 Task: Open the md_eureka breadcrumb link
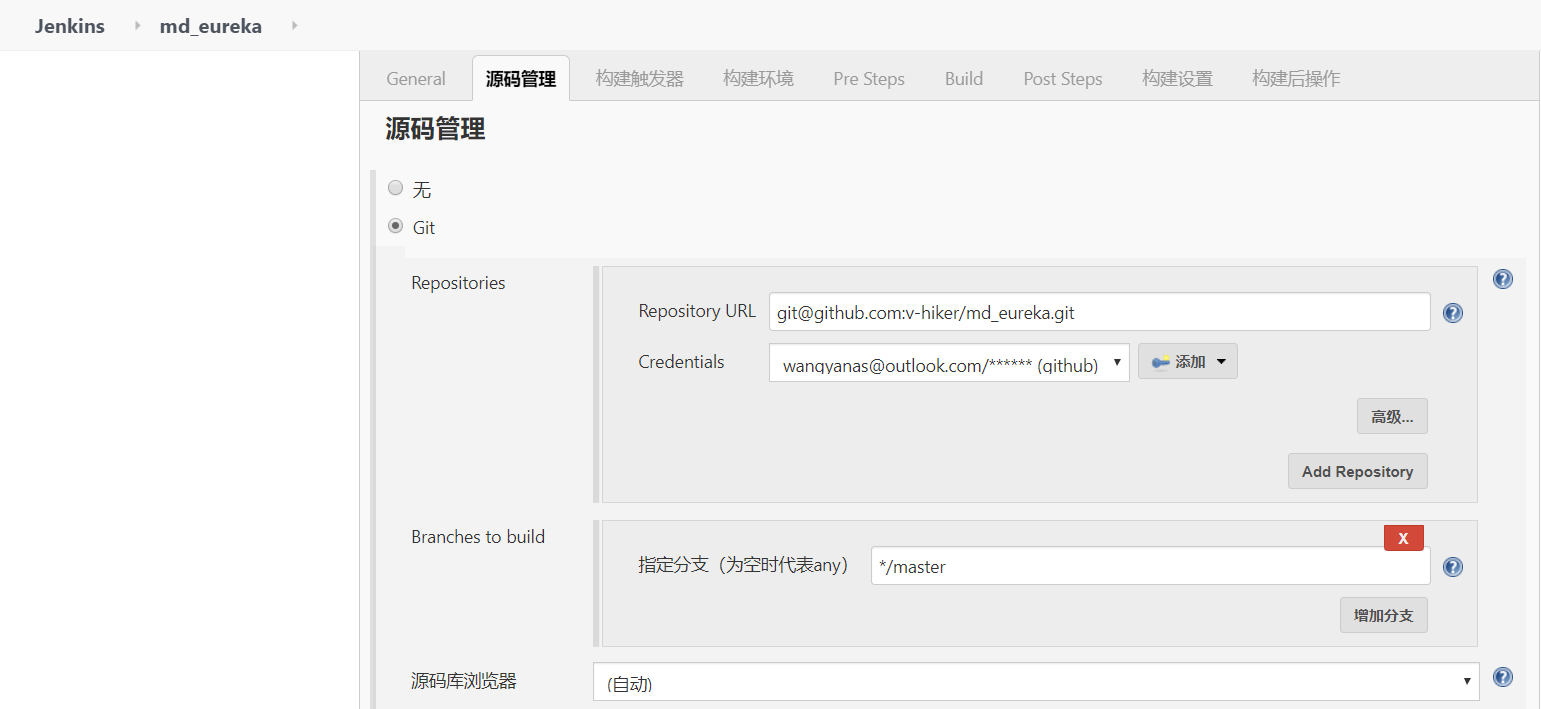pos(211,26)
